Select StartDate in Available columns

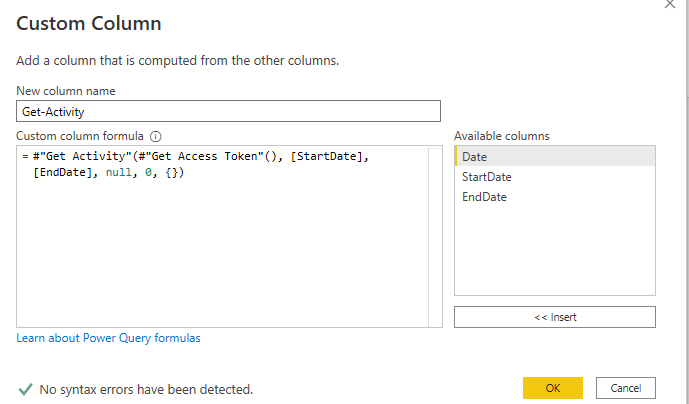coord(555,177)
